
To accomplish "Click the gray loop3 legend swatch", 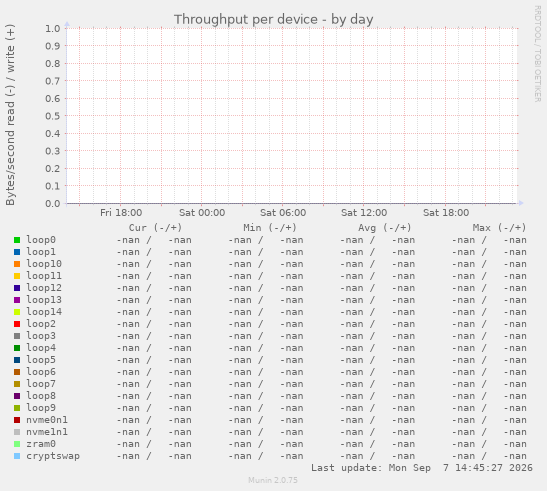I will pyautogui.click(x=17, y=336).
